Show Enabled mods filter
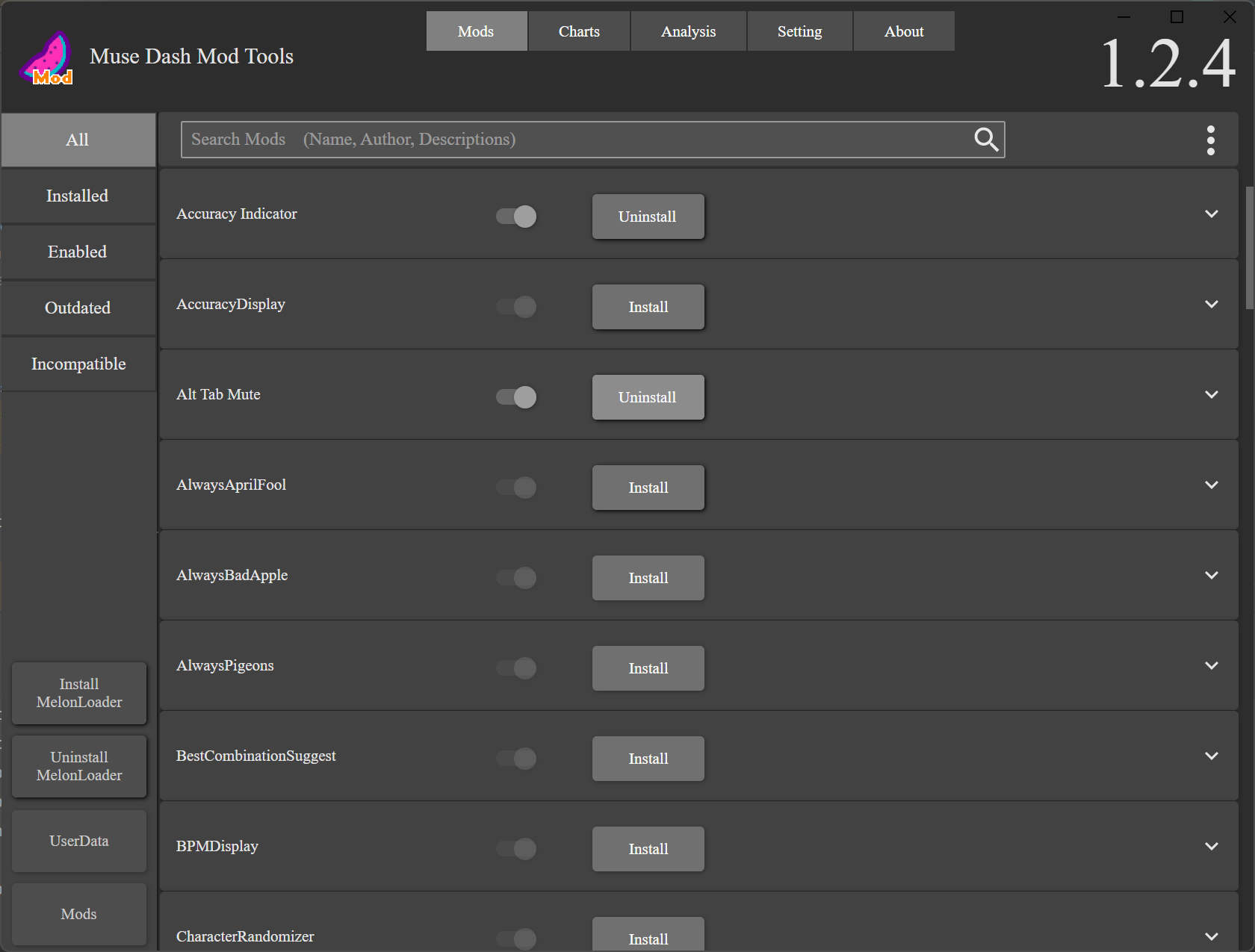The width and height of the screenshot is (1255, 952). (x=78, y=252)
